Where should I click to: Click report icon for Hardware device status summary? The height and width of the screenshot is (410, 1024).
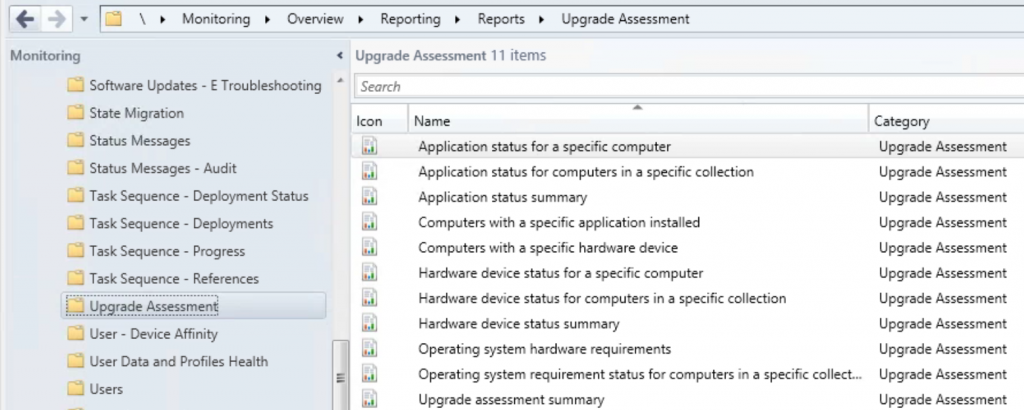click(x=370, y=323)
